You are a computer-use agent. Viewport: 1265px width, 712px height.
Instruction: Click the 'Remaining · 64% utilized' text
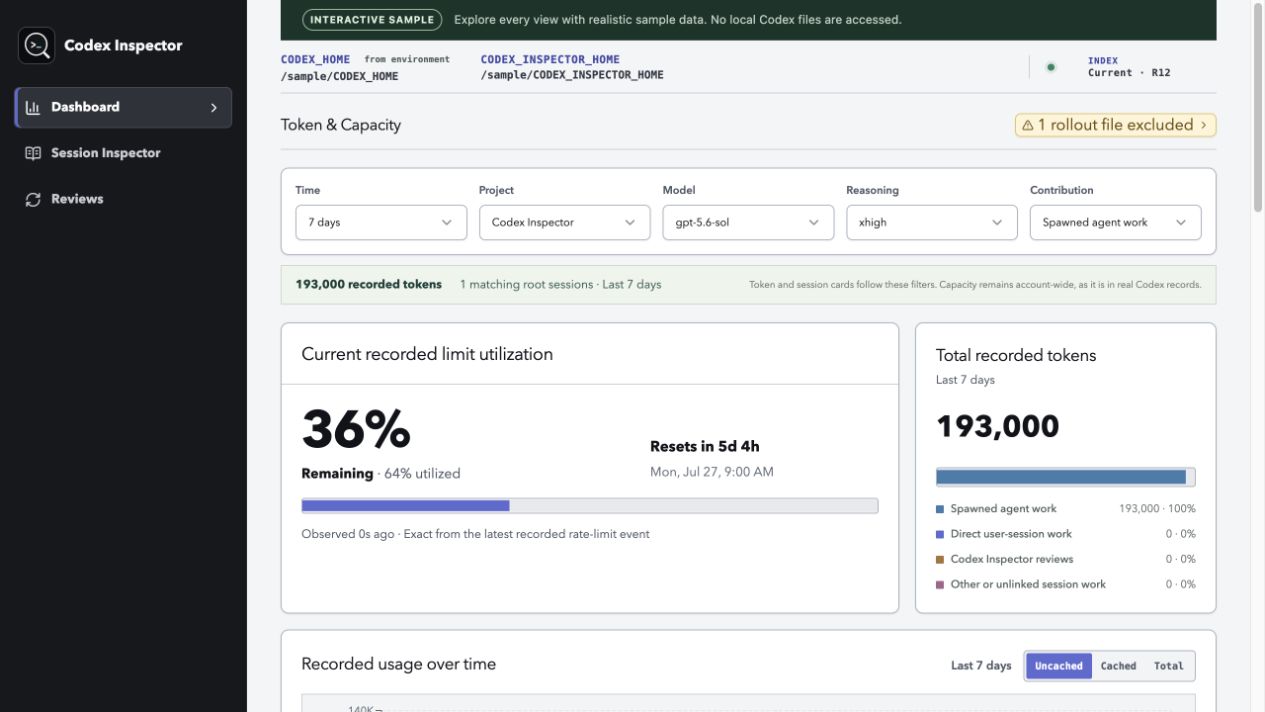[x=381, y=474]
